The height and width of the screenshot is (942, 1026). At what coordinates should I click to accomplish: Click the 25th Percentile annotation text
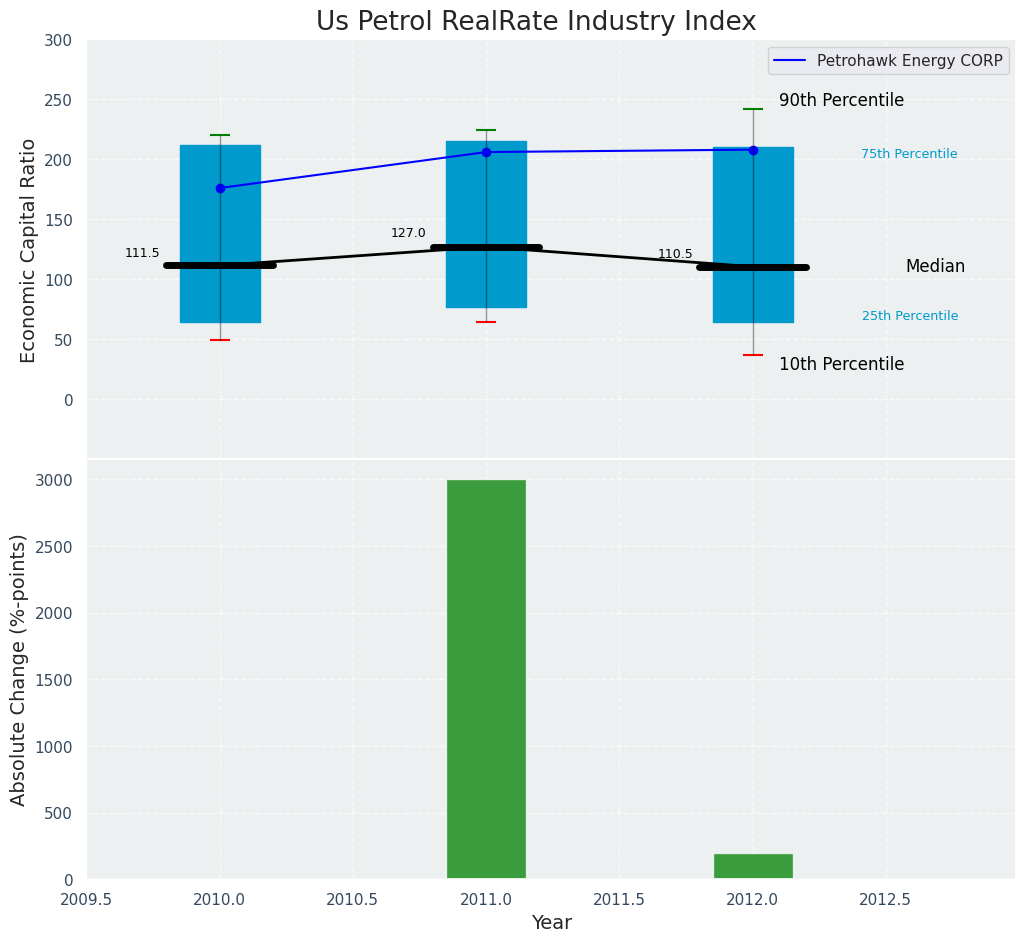[910, 316]
